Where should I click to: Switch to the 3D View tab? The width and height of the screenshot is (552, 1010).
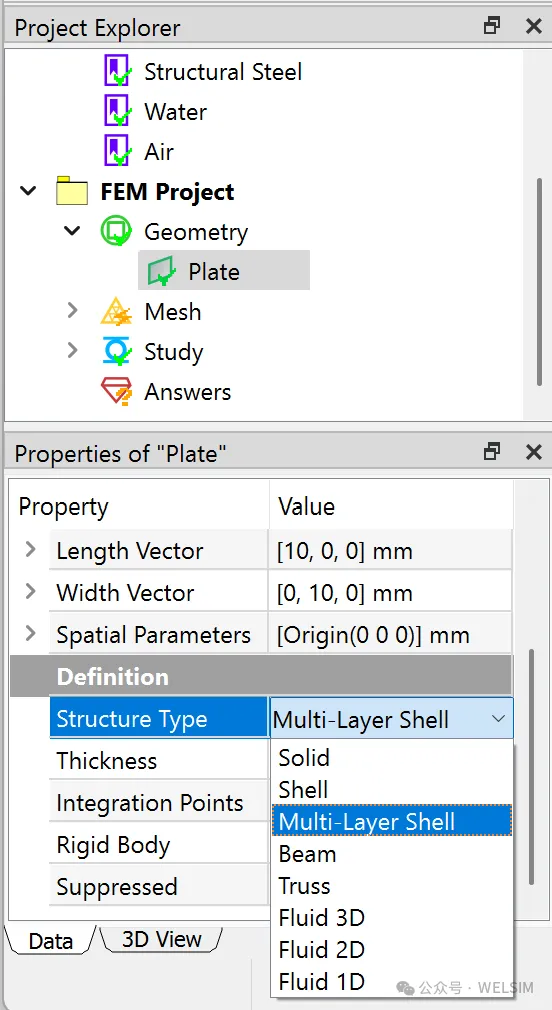tap(162, 940)
